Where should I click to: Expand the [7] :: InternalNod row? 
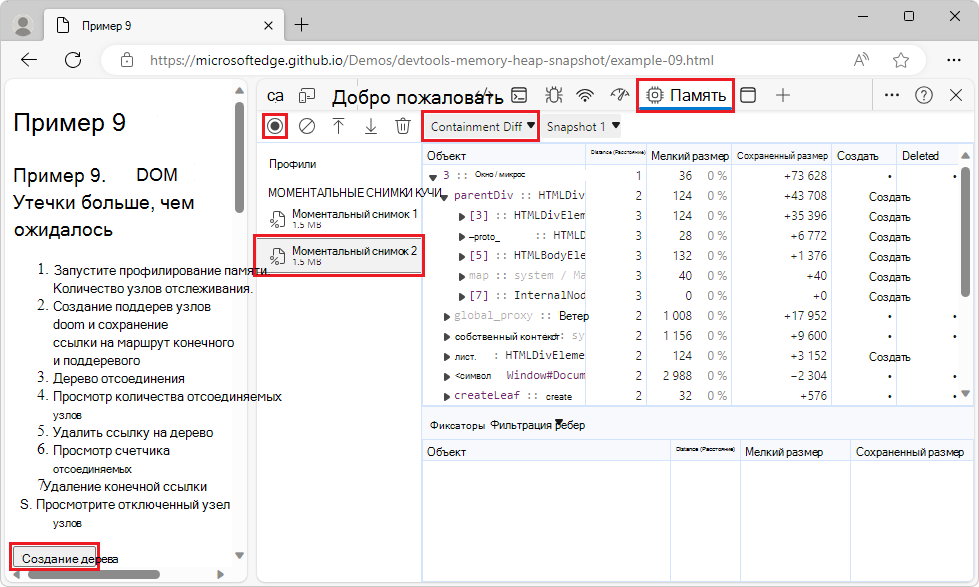(x=462, y=297)
